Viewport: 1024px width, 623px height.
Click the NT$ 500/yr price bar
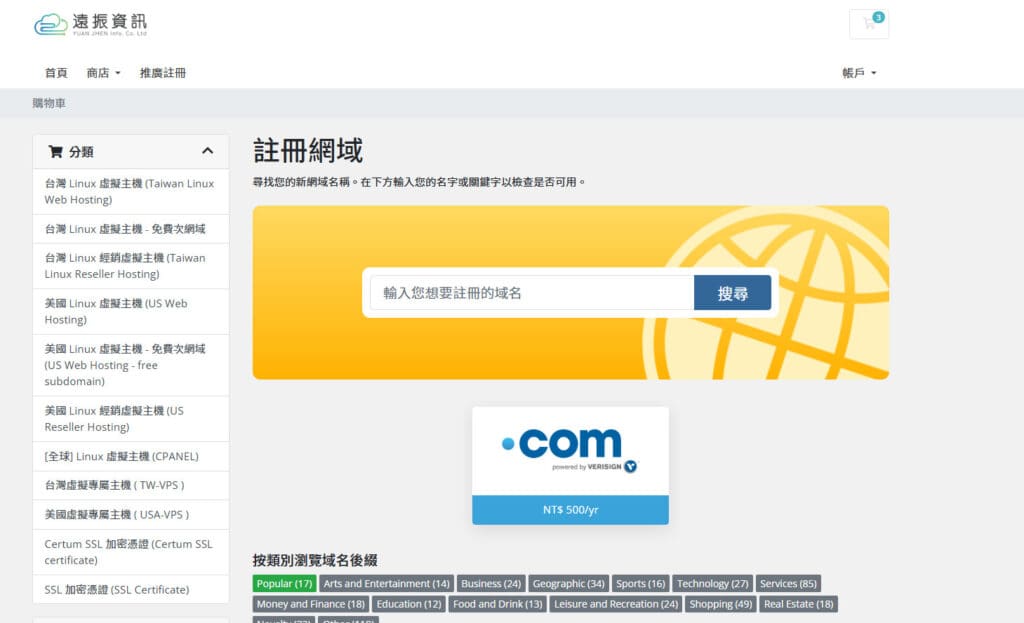pyautogui.click(x=570, y=510)
